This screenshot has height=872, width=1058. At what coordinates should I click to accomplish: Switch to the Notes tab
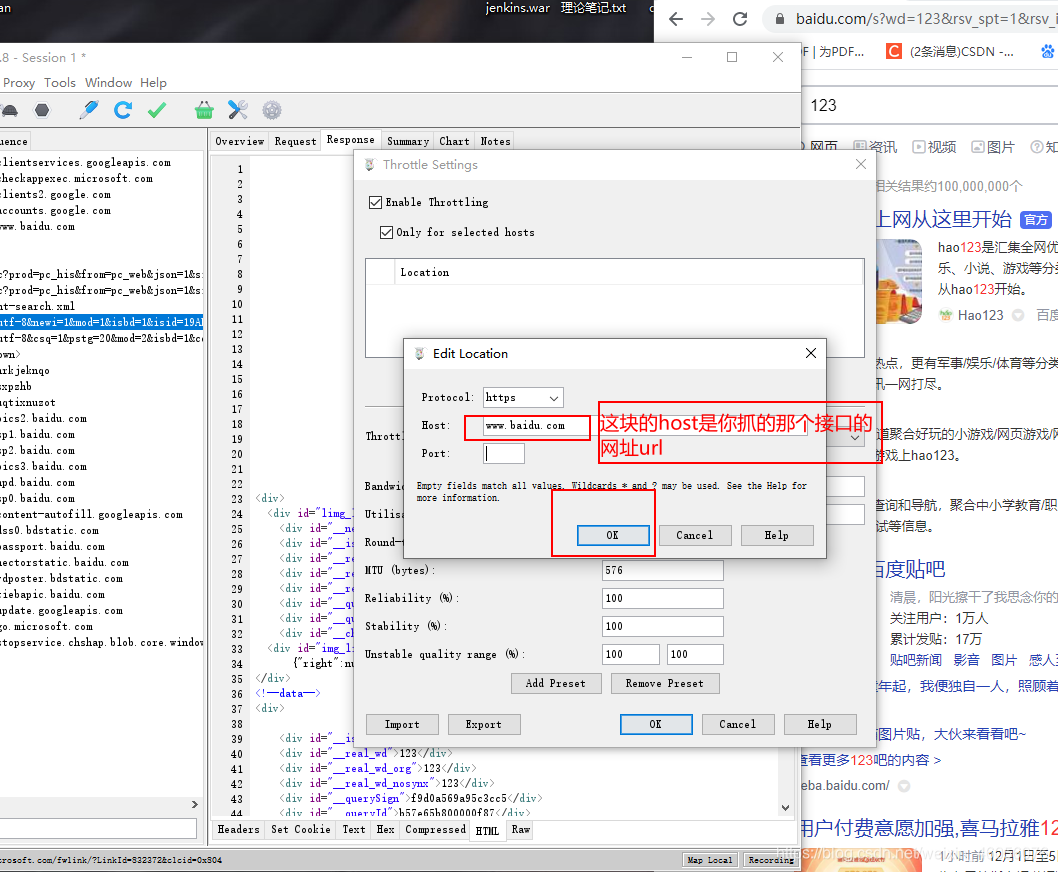495,141
